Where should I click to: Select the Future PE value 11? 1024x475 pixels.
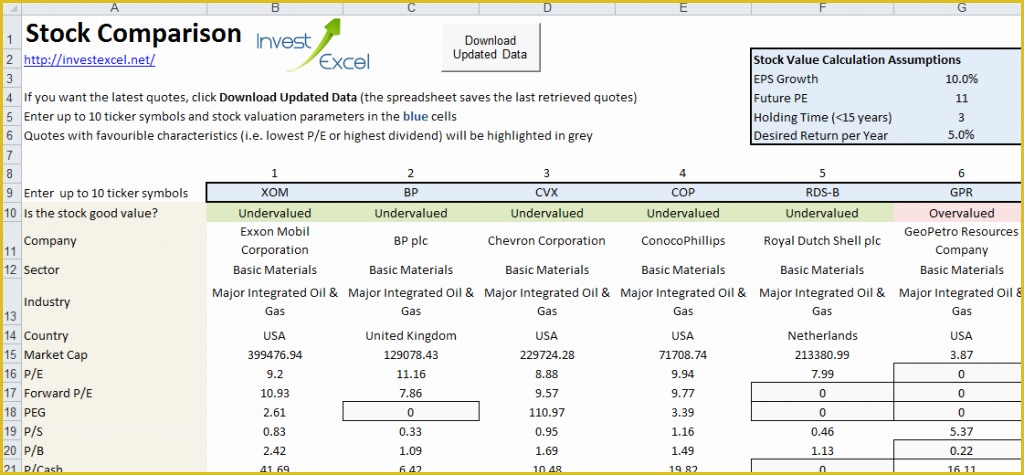pos(961,99)
